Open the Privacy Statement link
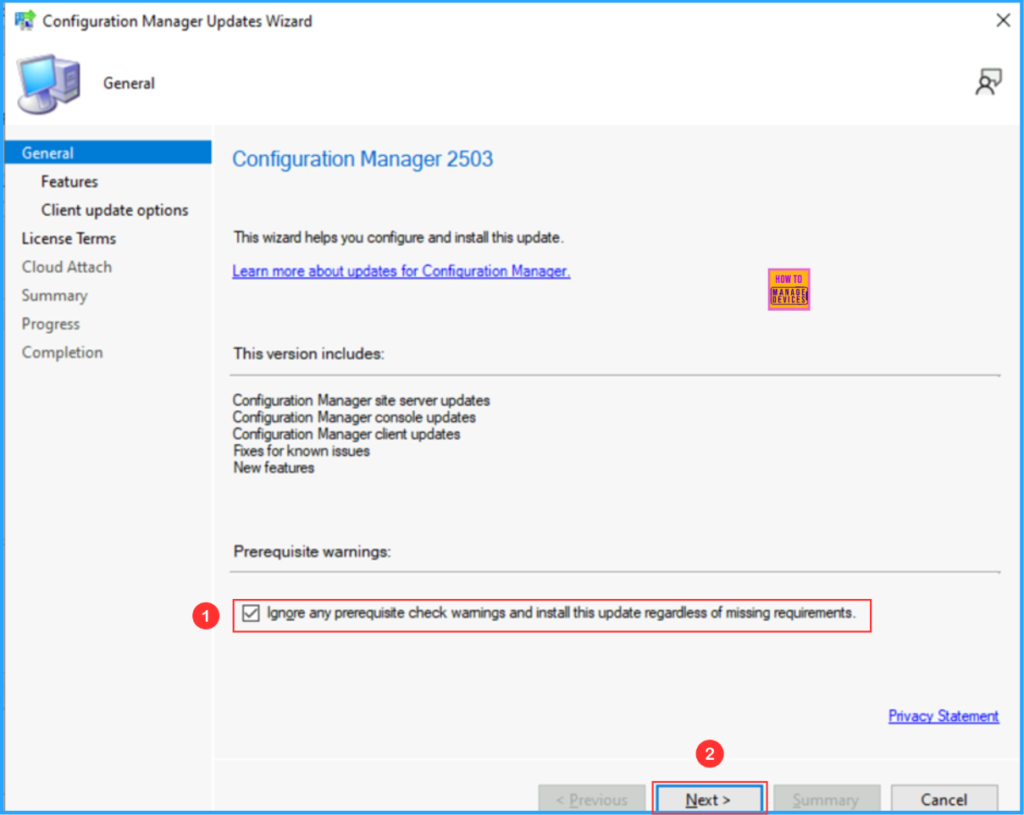Viewport: 1024px width, 815px height. coord(943,716)
